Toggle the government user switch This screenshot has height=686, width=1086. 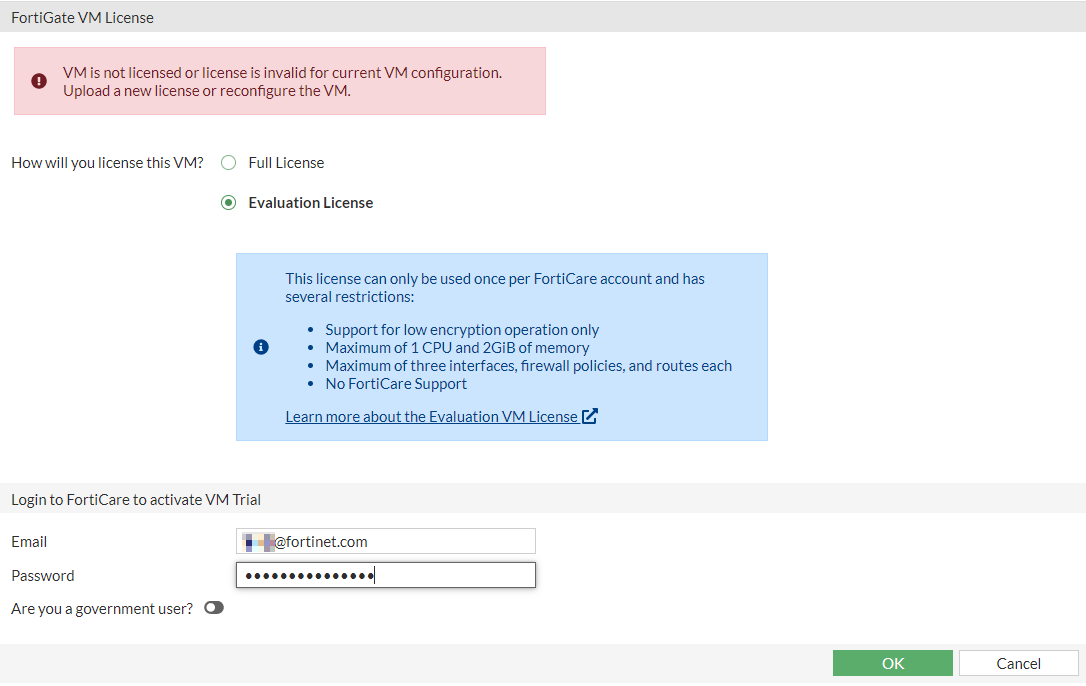tap(214, 608)
